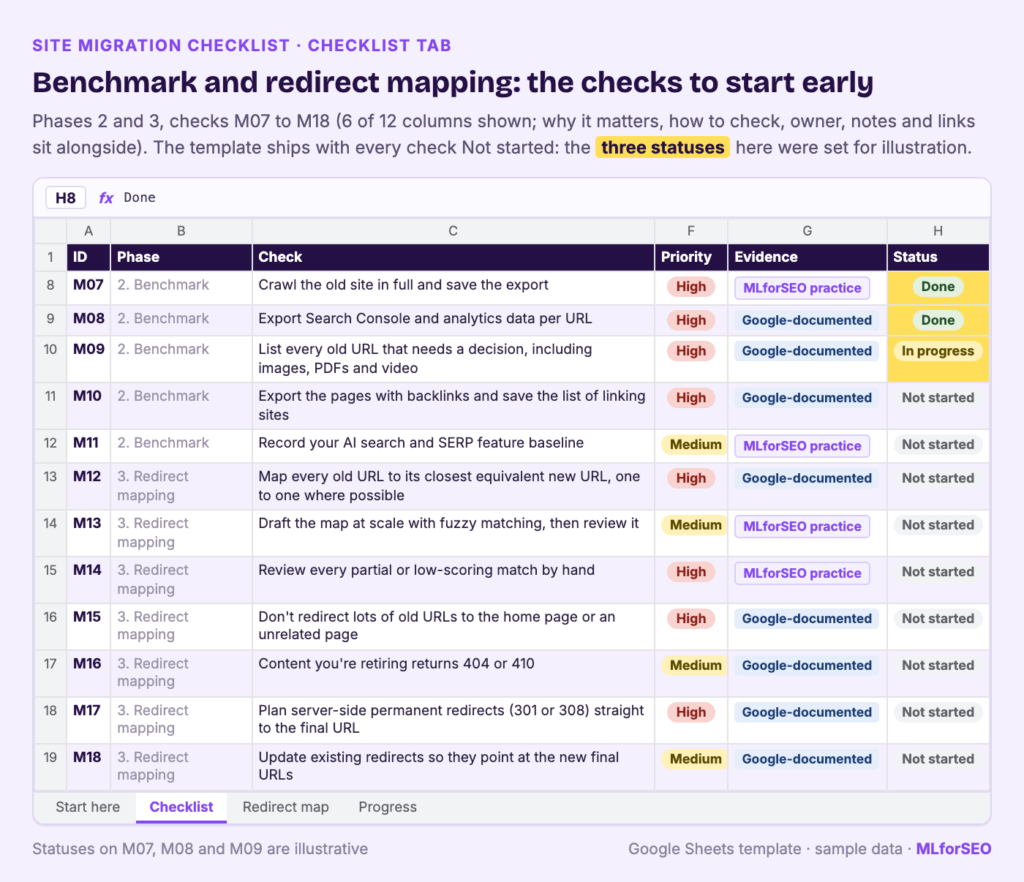Click High priority chip for M17

[x=691, y=713]
